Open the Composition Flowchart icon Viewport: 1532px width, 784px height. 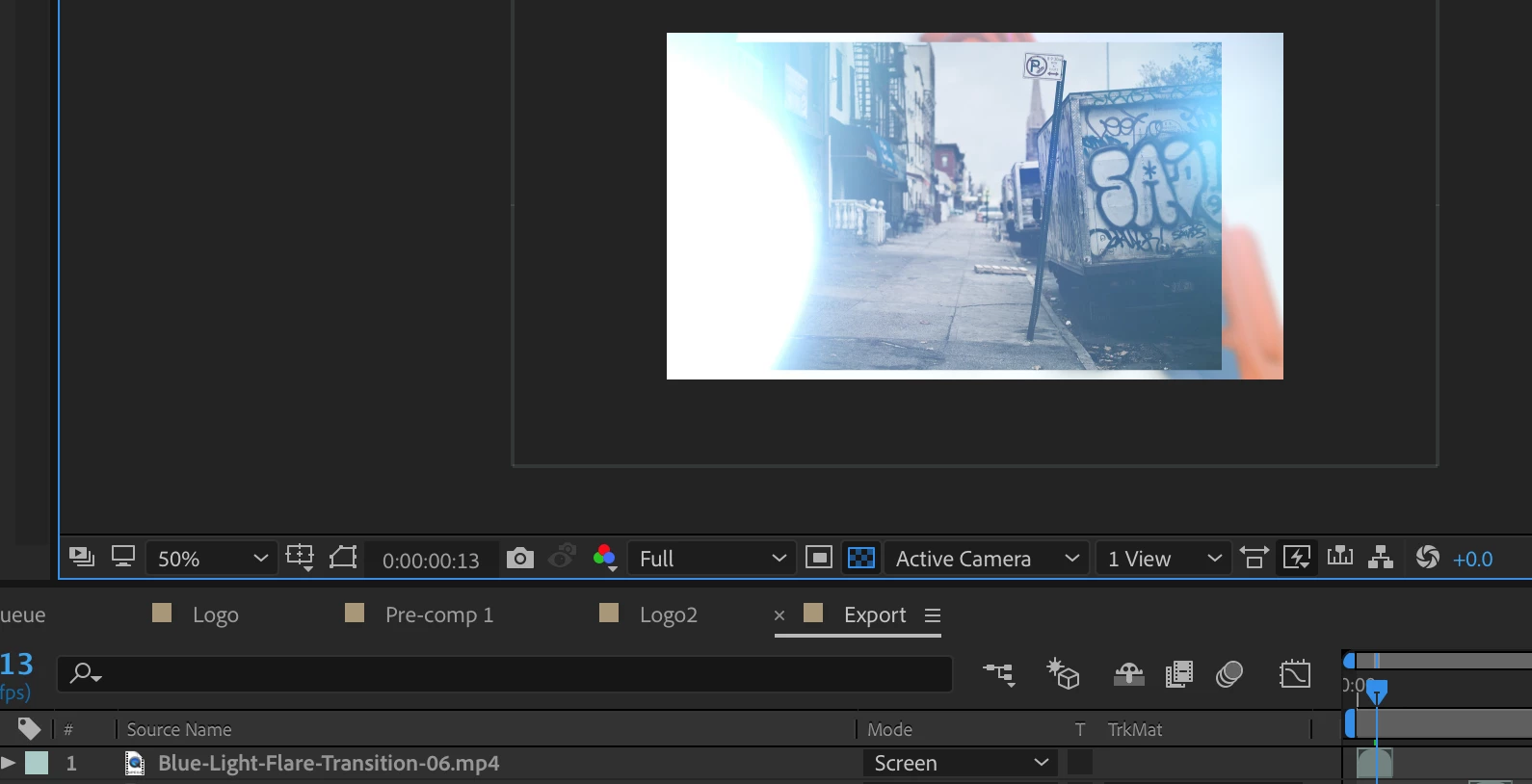(1381, 557)
